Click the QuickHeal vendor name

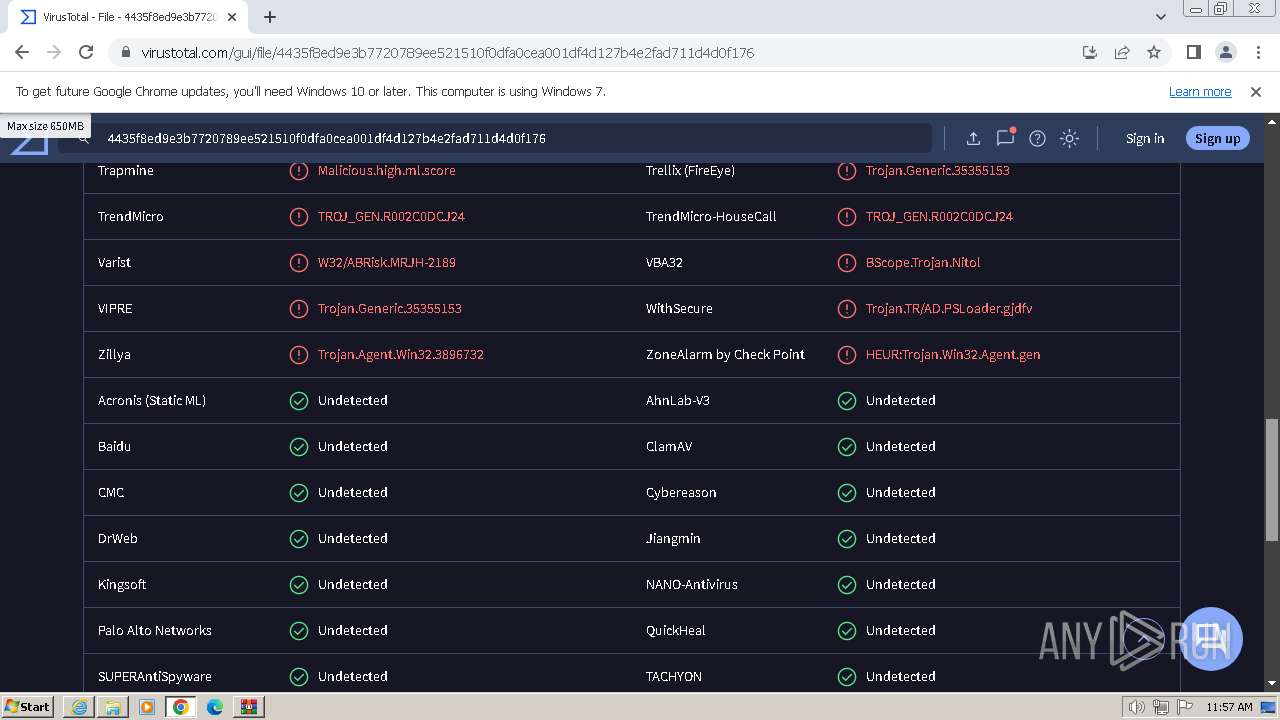676,630
